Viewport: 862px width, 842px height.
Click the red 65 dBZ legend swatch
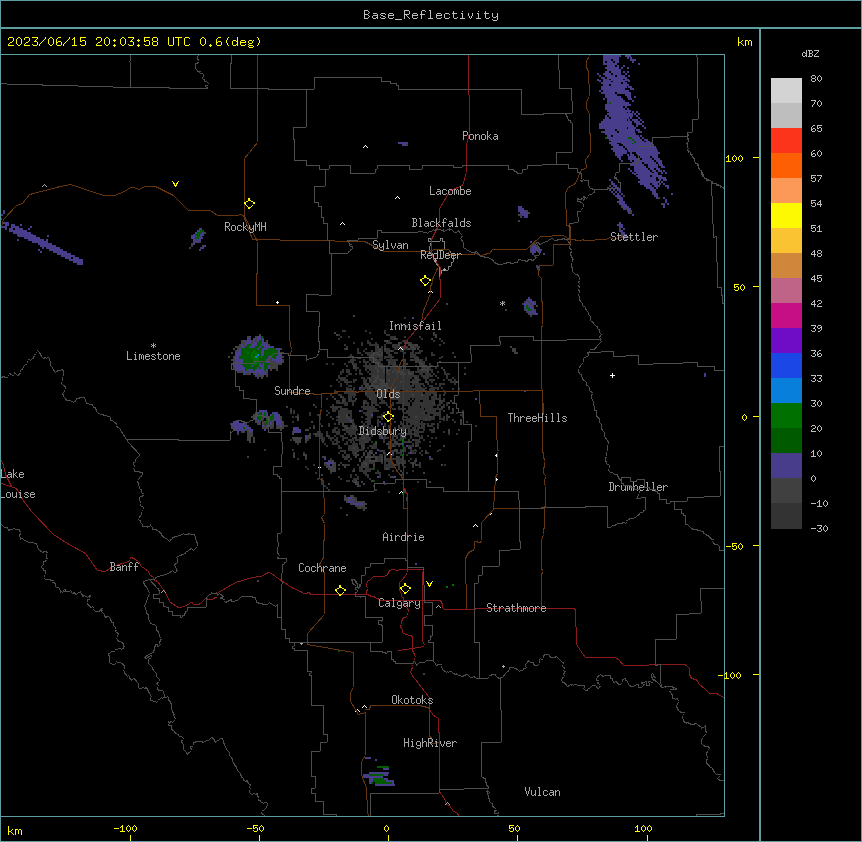[x=786, y=141]
